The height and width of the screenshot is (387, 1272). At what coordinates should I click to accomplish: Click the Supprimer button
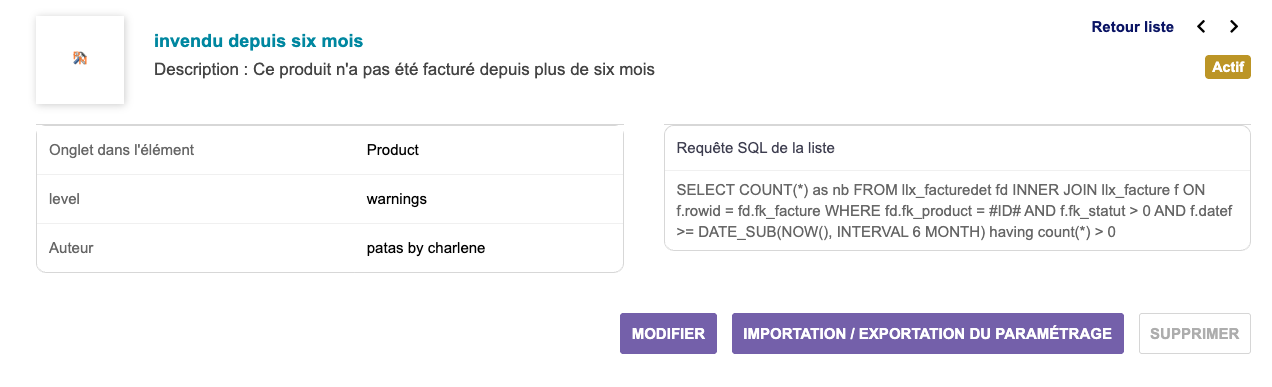click(x=1195, y=334)
